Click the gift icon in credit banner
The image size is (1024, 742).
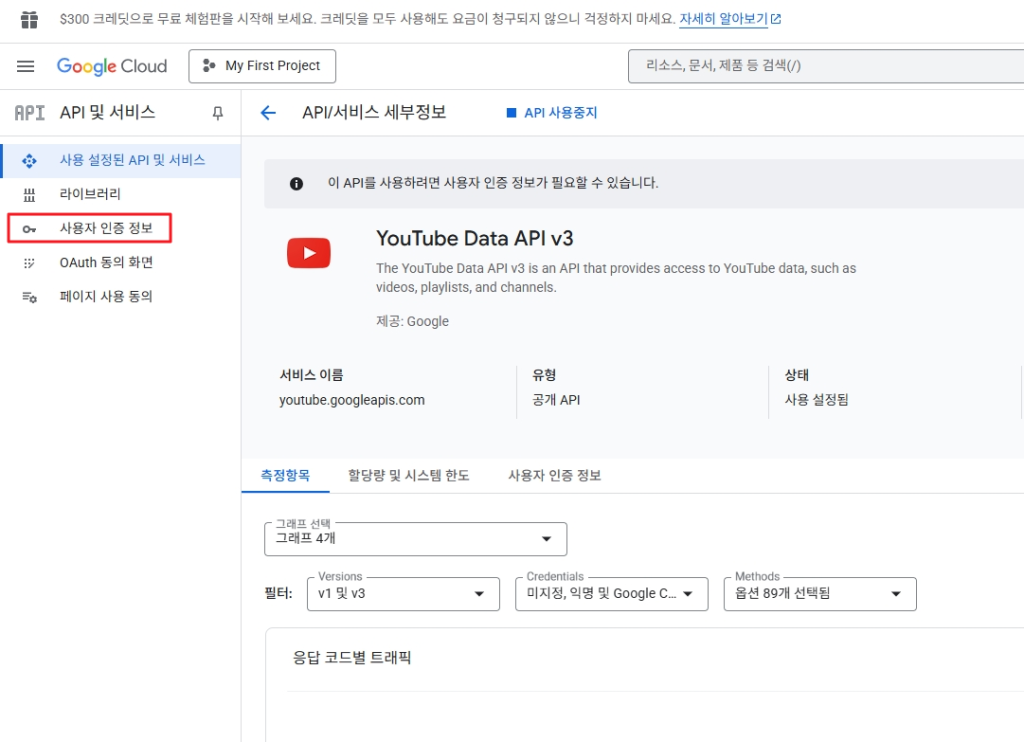(x=29, y=20)
